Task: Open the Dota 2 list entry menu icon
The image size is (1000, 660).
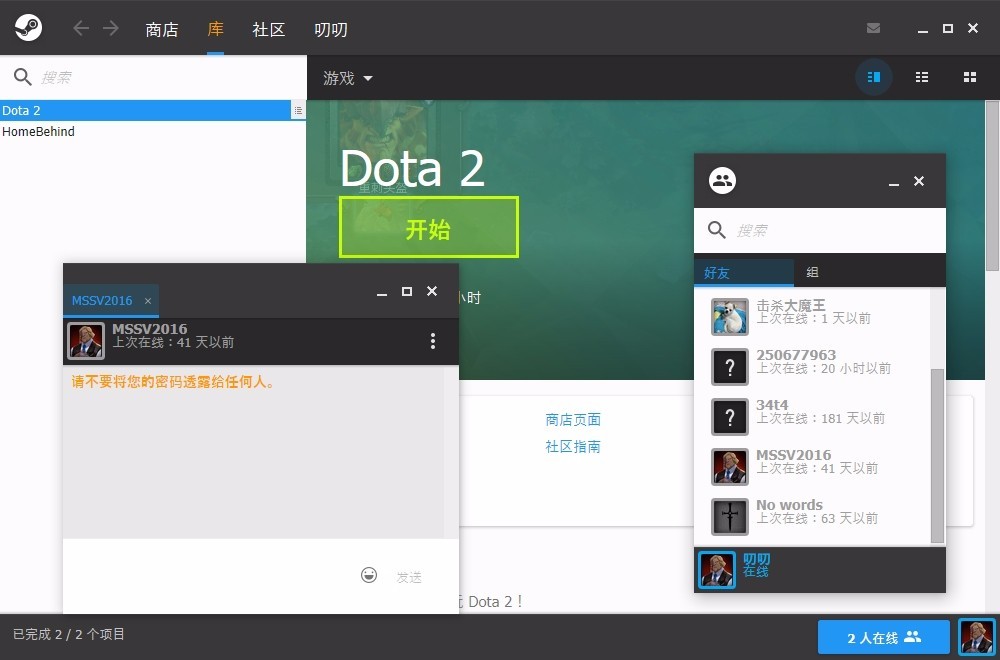Action: click(298, 111)
